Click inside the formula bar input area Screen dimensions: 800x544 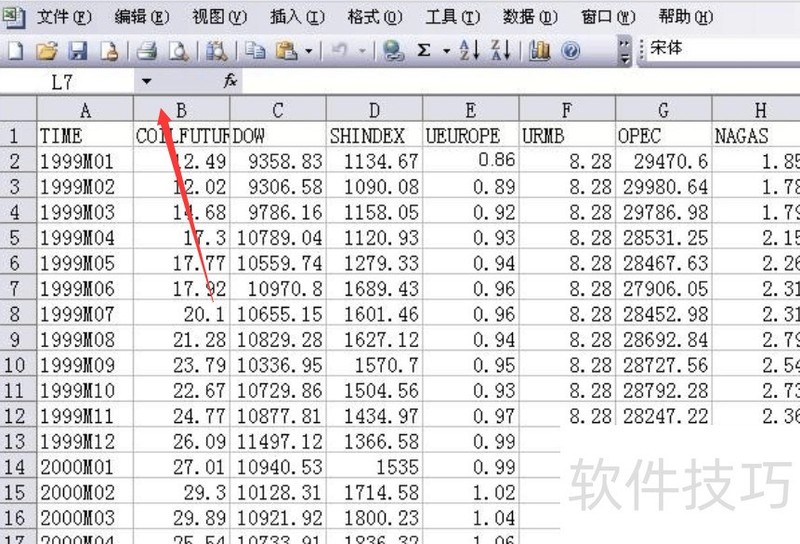tap(520, 81)
